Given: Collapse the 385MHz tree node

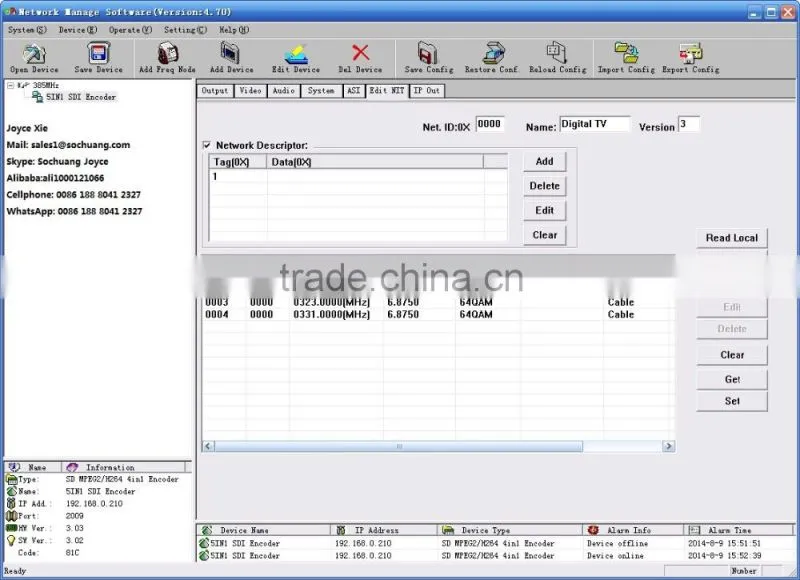Looking at the screenshot, I should tap(10, 85).
